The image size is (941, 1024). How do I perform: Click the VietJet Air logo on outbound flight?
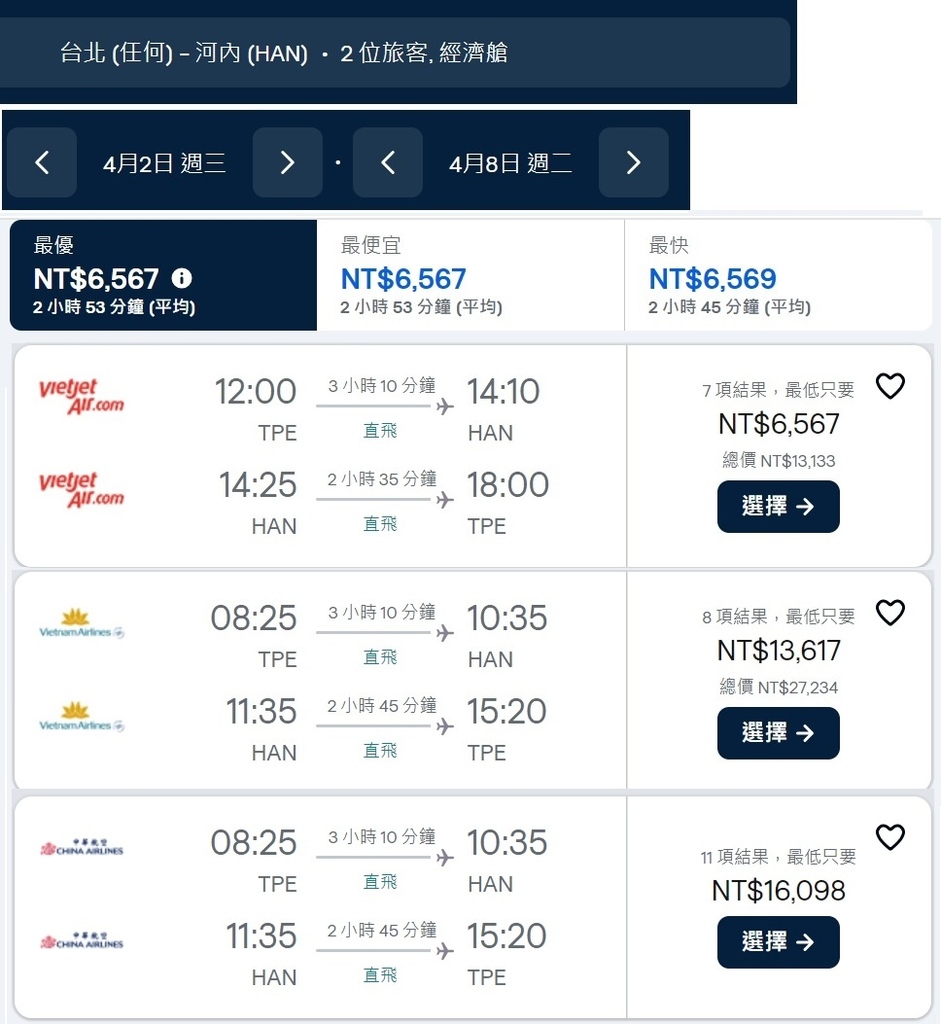pyautogui.click(x=82, y=396)
